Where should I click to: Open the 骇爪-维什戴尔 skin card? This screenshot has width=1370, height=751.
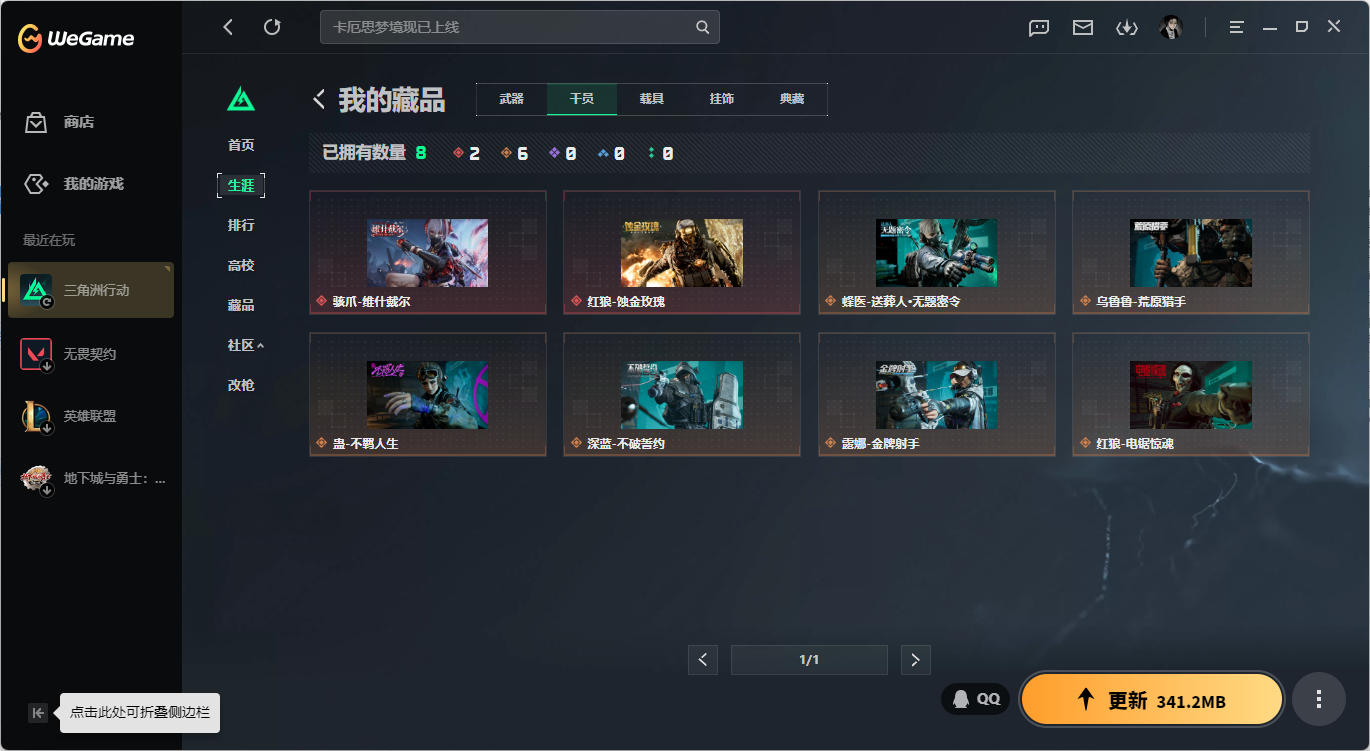(x=428, y=252)
